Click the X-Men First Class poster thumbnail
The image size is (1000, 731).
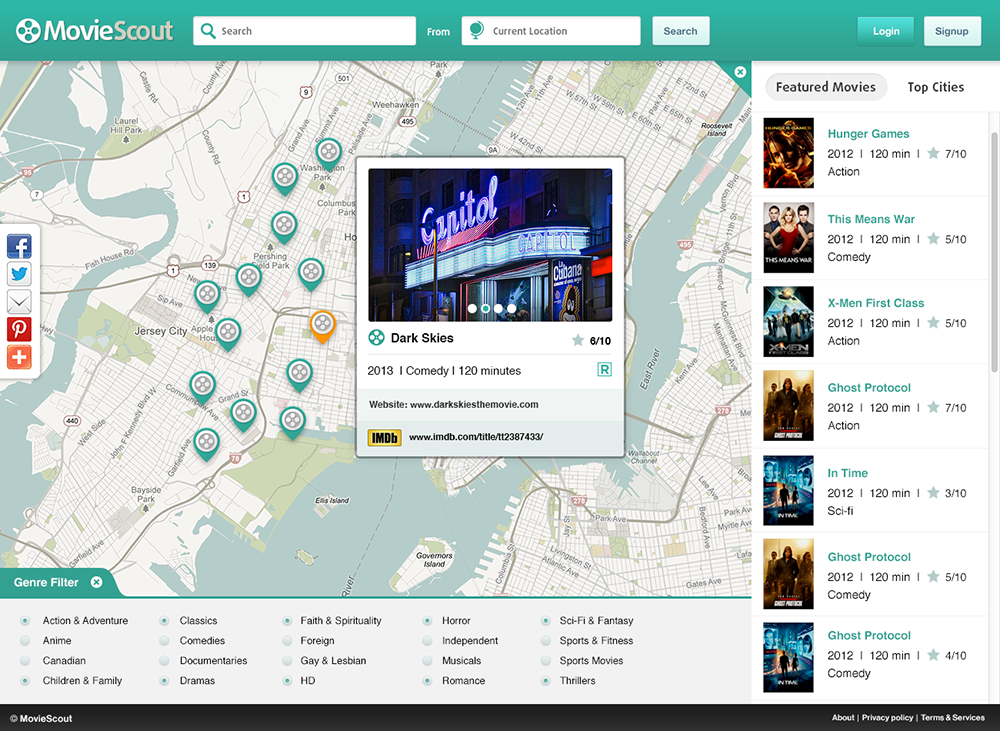788,322
